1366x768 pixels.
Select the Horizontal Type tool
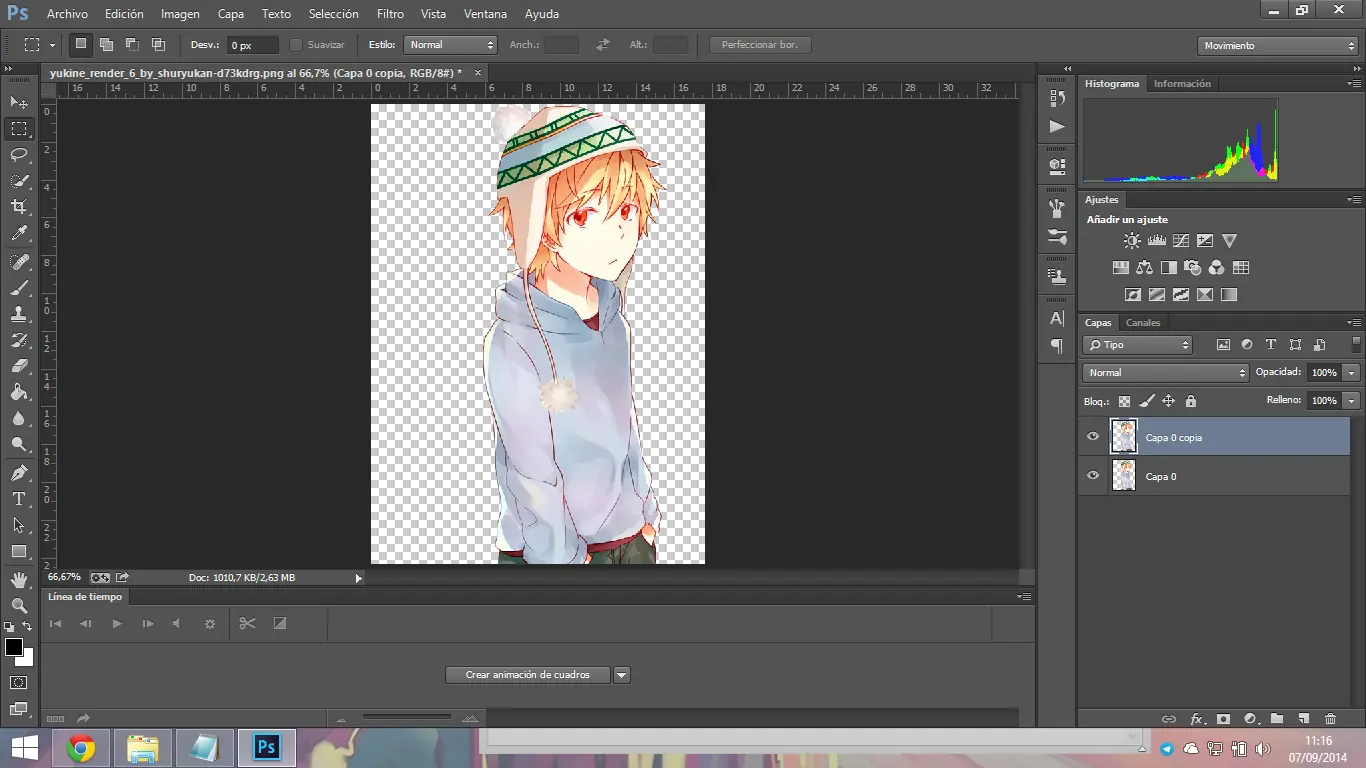pyautogui.click(x=19, y=498)
